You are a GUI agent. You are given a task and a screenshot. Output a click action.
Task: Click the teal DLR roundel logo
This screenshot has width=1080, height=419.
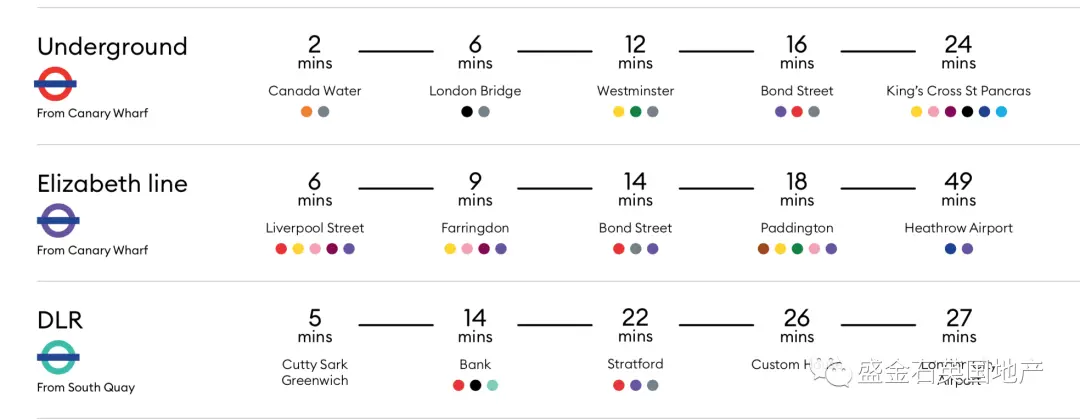tap(58, 358)
